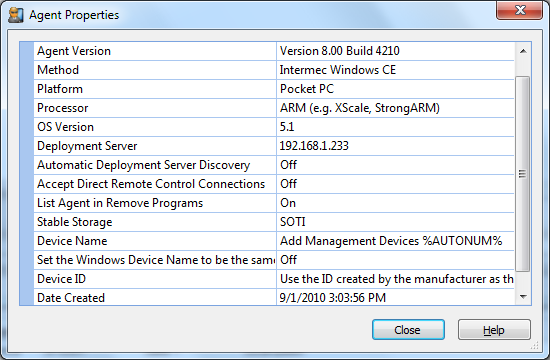The image size is (550, 360).
Task: Toggle List Agent in Remove Programs value
Action: point(395,203)
